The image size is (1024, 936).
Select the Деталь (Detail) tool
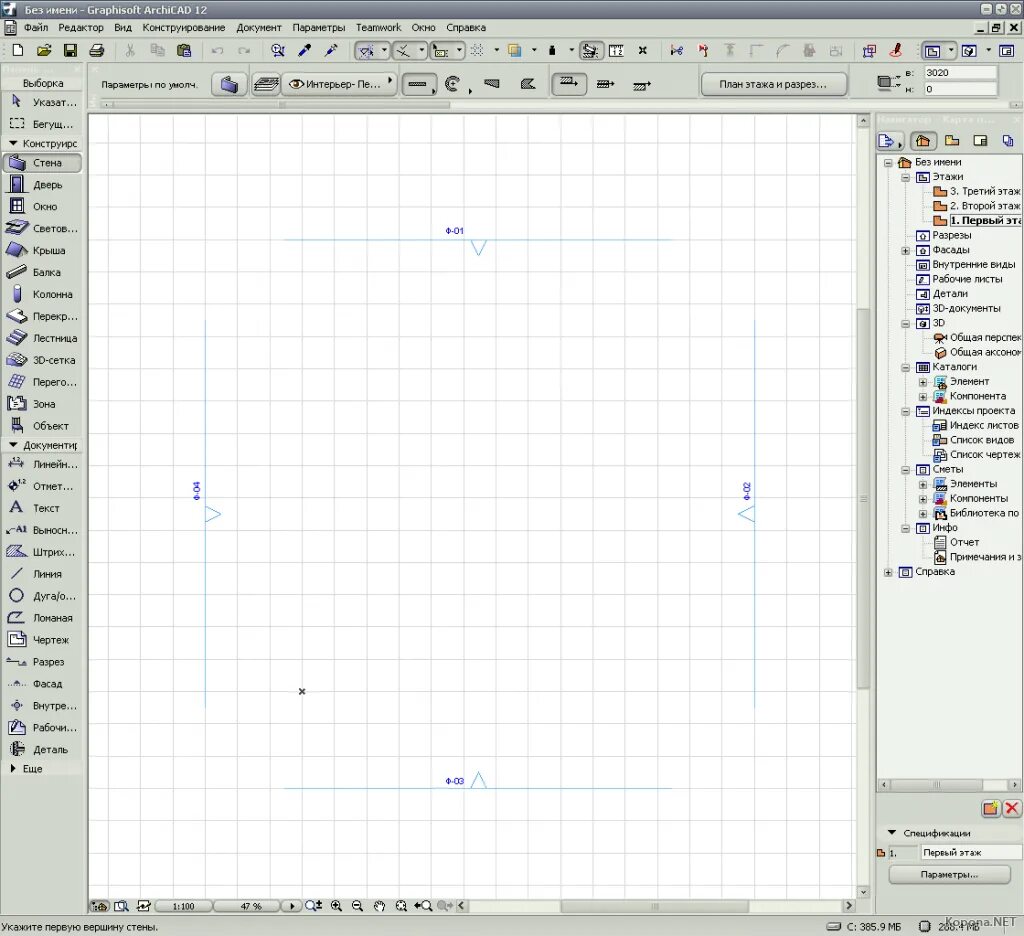tap(43, 749)
